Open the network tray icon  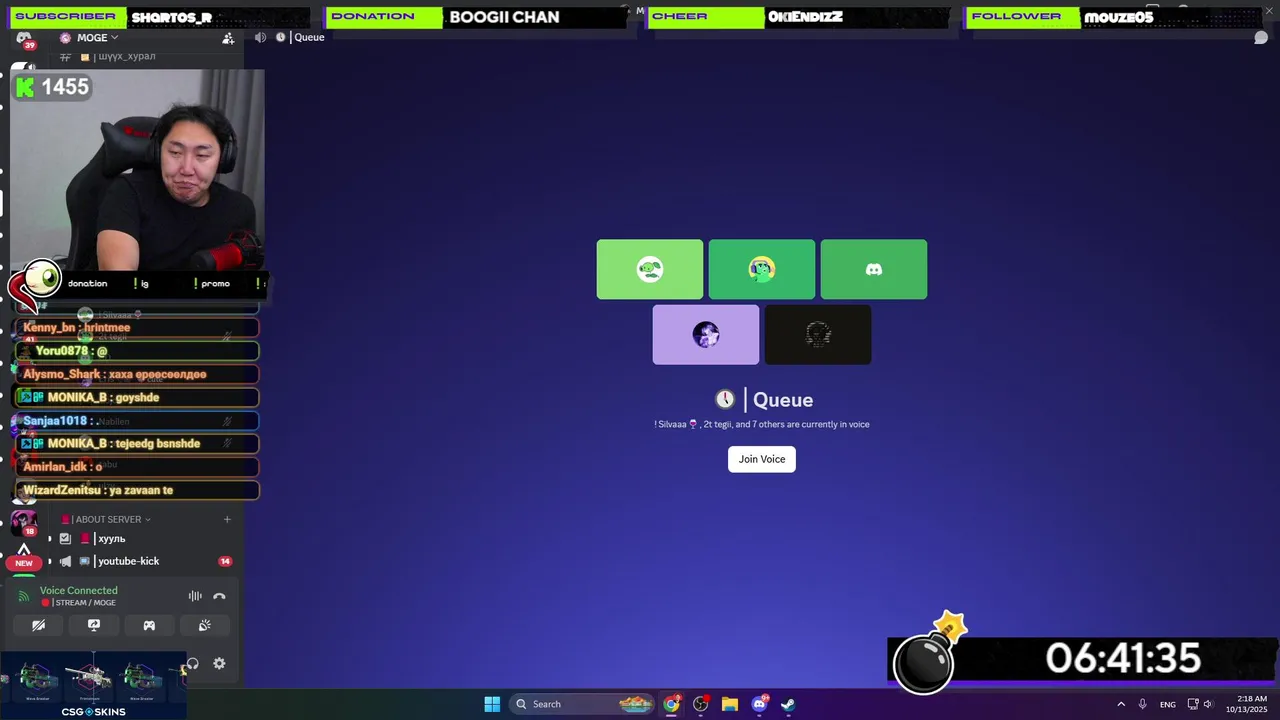click(1192, 704)
